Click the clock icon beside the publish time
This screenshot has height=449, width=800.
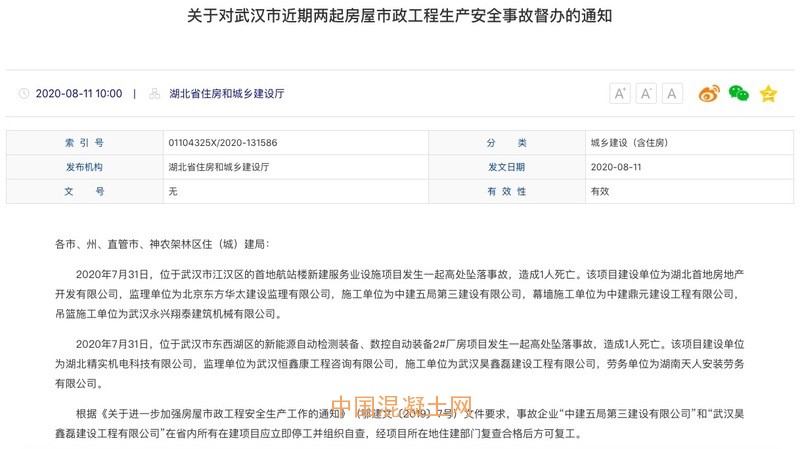[23, 93]
